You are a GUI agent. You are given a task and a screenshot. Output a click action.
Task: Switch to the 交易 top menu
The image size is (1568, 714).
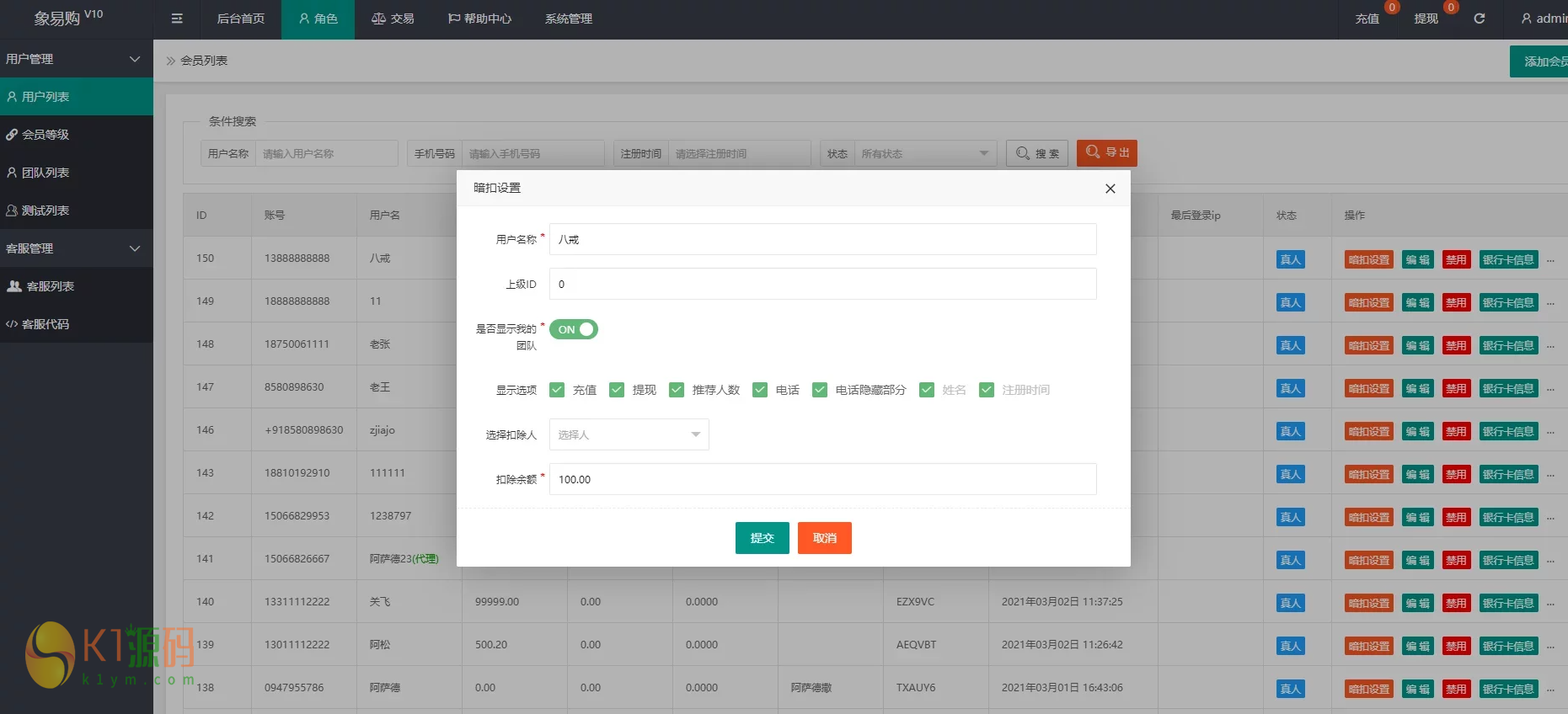point(393,19)
